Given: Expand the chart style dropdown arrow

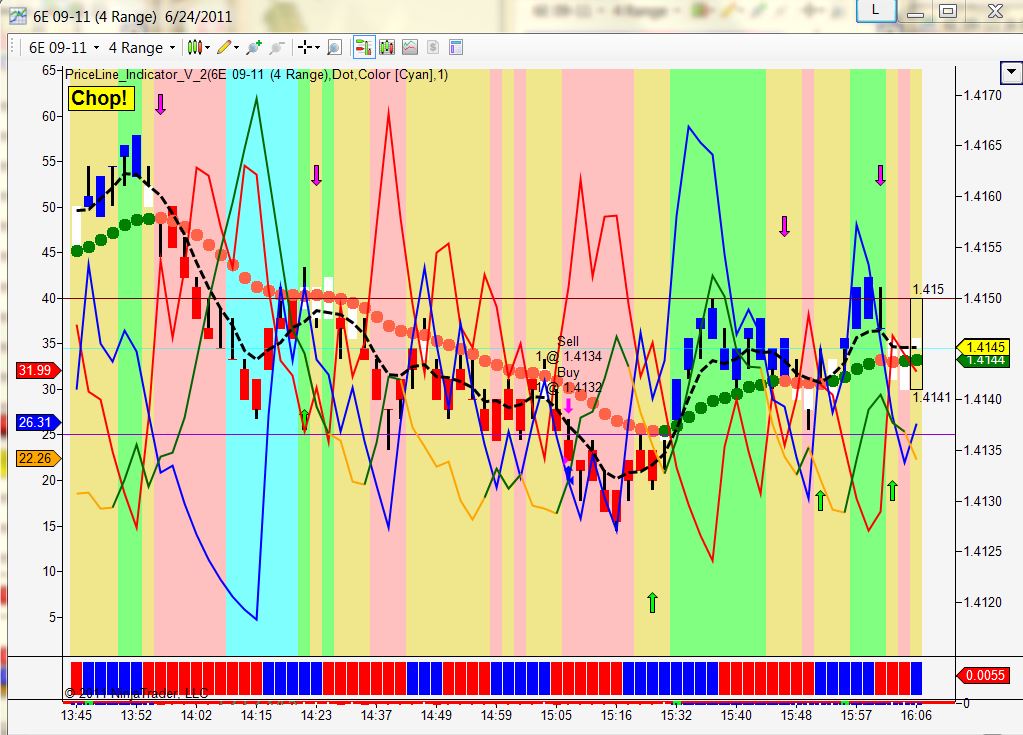Looking at the screenshot, I should [207, 47].
